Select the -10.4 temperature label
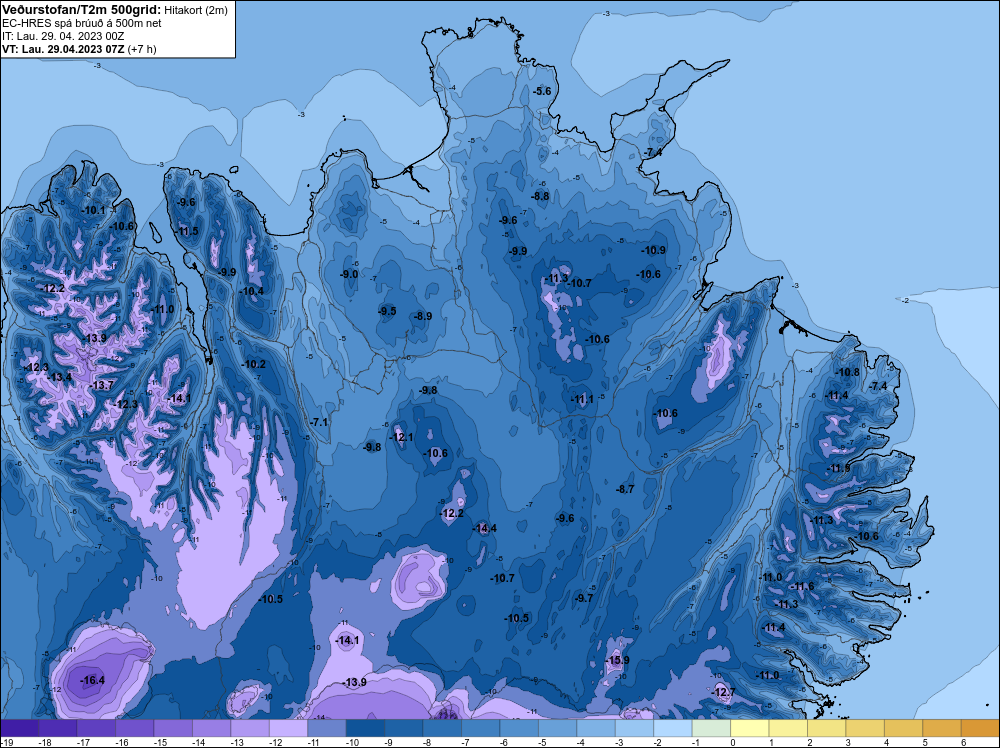The width and height of the screenshot is (1000, 748). tap(251, 291)
